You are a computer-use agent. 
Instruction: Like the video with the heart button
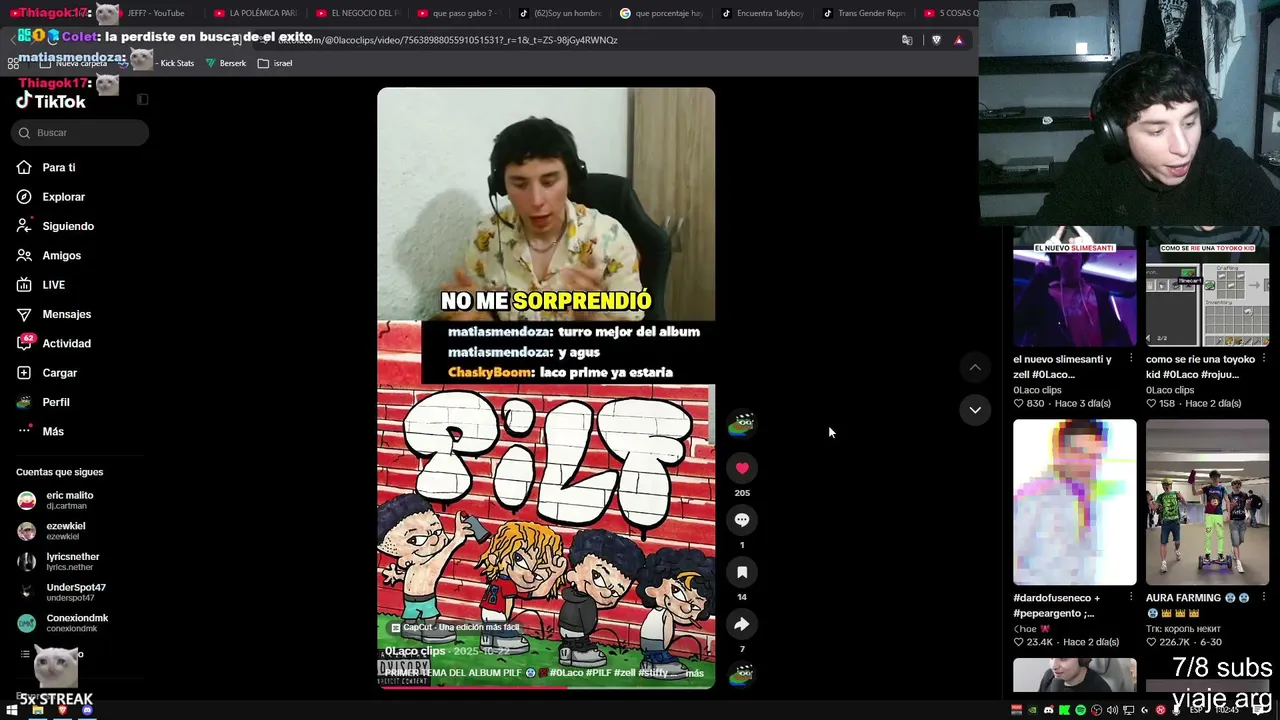[742, 468]
